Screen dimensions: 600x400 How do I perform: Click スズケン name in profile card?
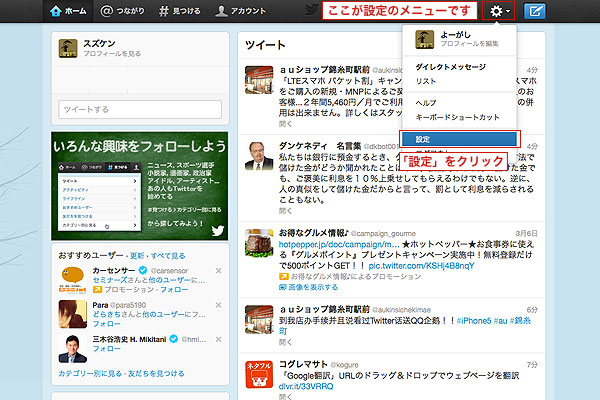pyautogui.click(x=99, y=44)
